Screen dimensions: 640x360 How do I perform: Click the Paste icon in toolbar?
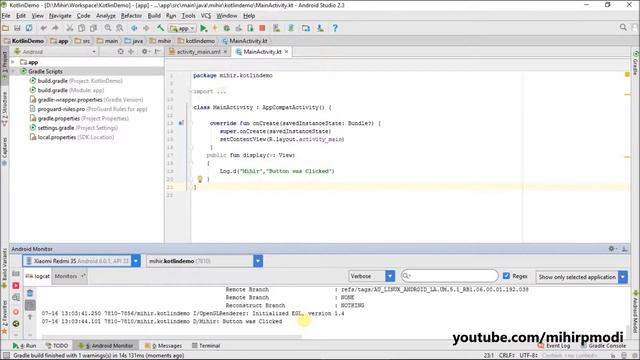(x=93, y=28)
